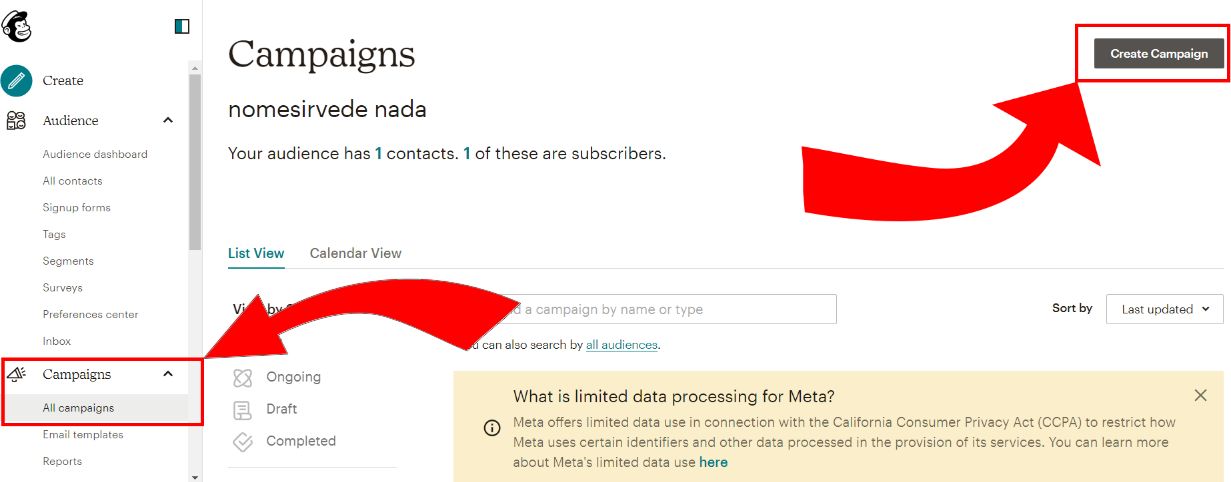
Task: Click the Create pencil icon
Action: (17, 80)
